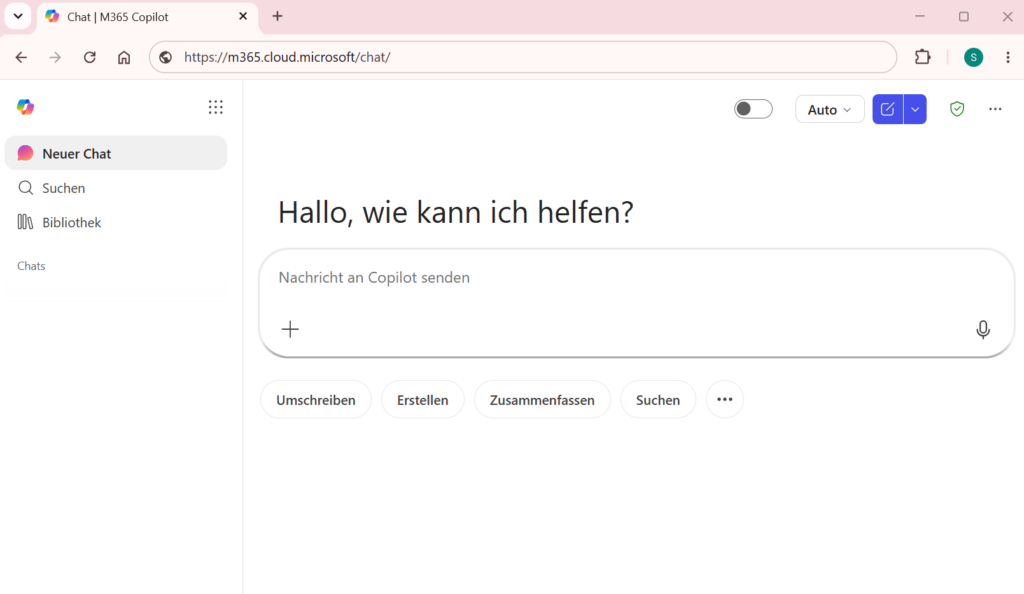Activate the microphone dictation icon
Viewport: 1024px width, 594px height.
[x=982, y=330]
